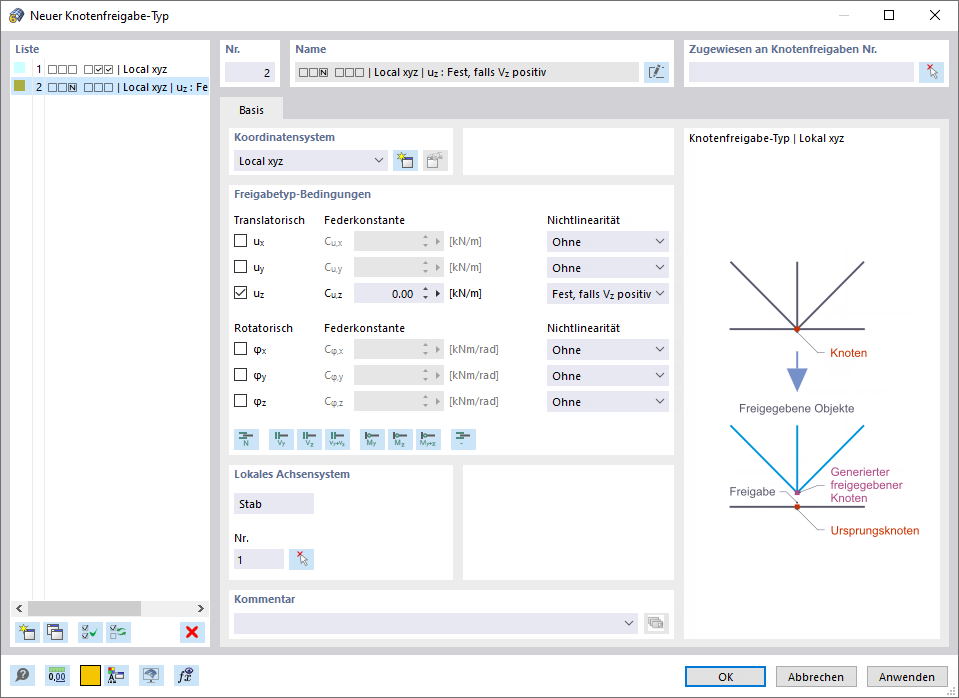Click the edit name icon next to Name field
The height and width of the screenshot is (698, 959).
pyautogui.click(x=656, y=72)
